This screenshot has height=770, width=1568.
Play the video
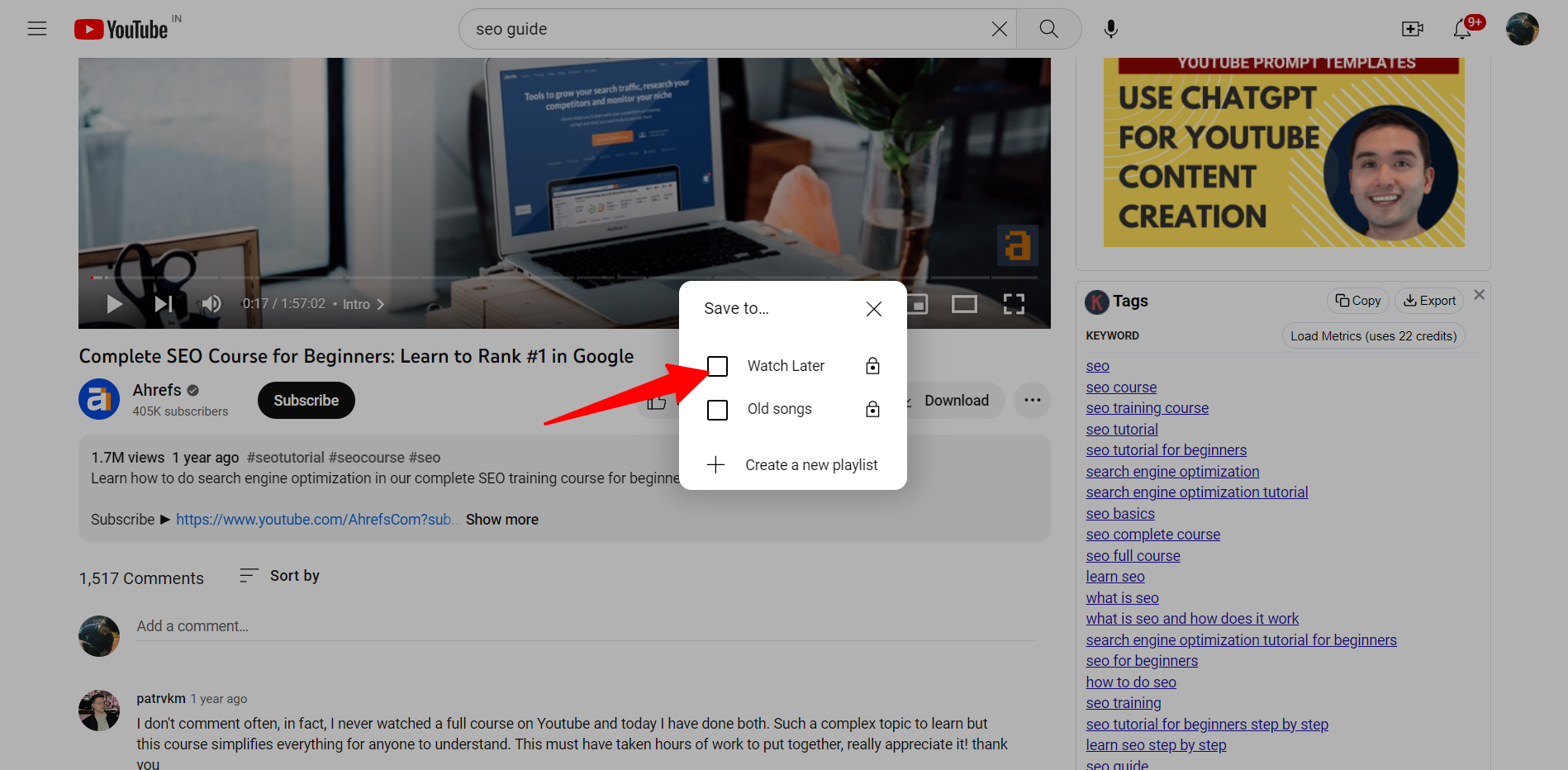tap(115, 304)
